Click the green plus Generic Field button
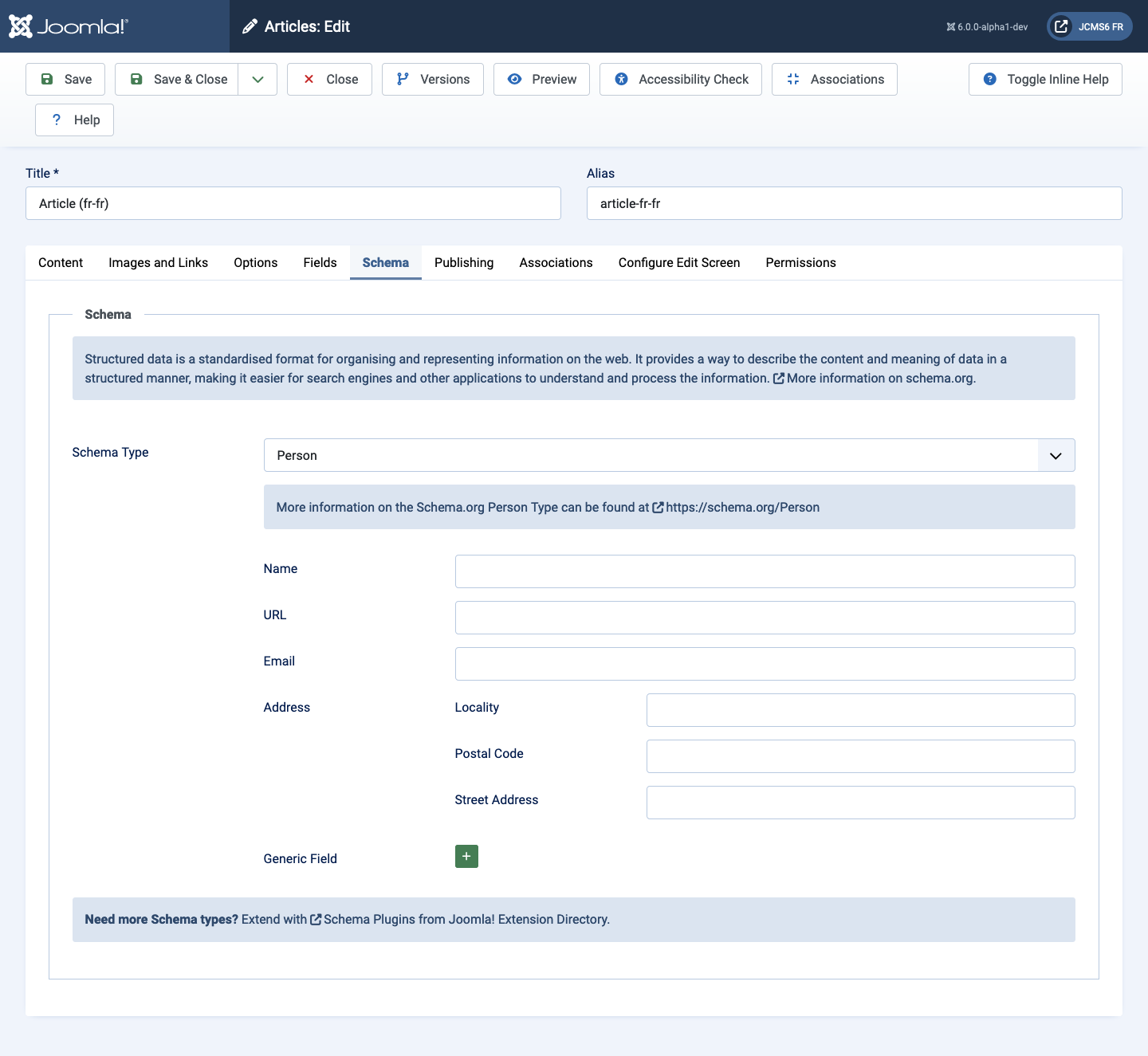The height and width of the screenshot is (1056, 1148). (x=466, y=856)
